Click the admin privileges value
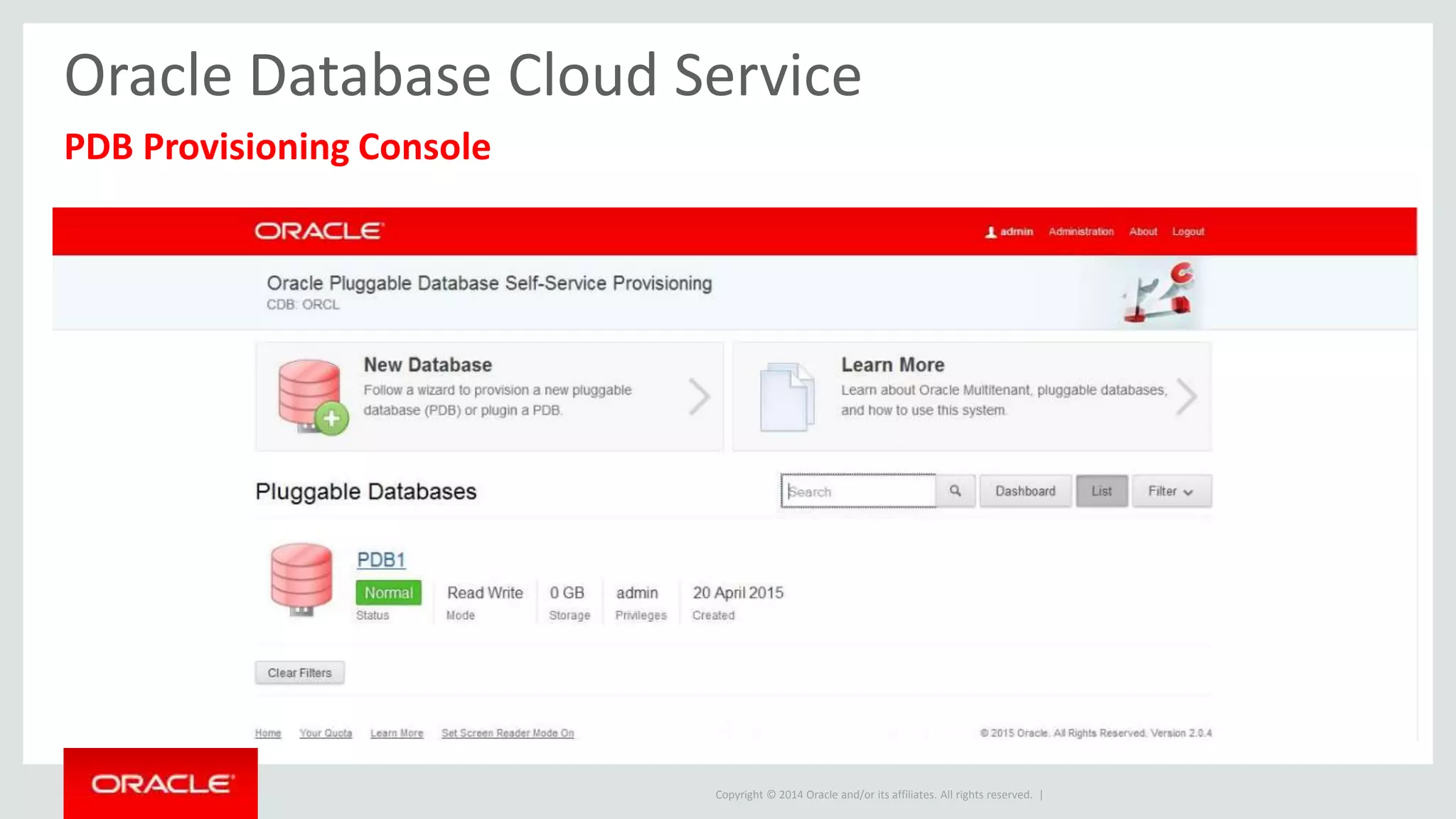Image resolution: width=1456 pixels, height=819 pixels. (x=637, y=593)
